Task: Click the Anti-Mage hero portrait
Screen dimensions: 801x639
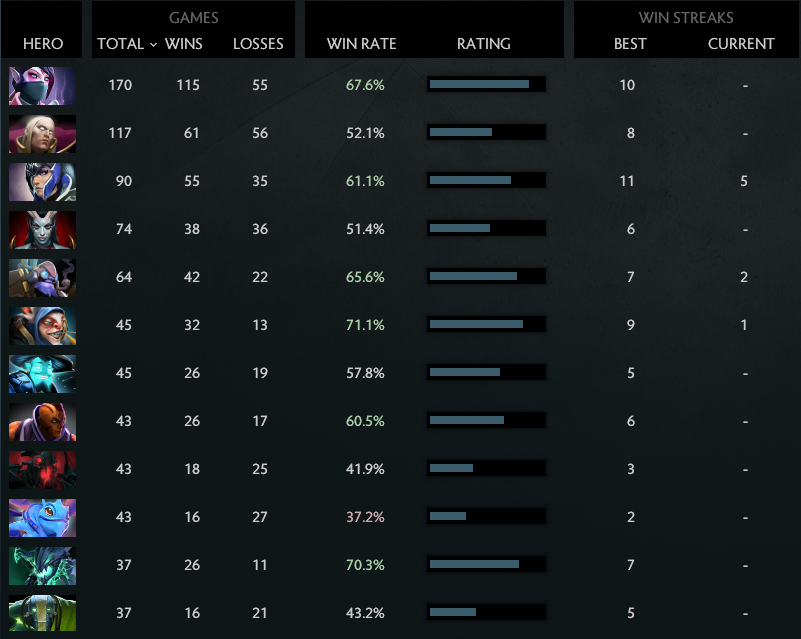Action: pyautogui.click(x=42, y=420)
